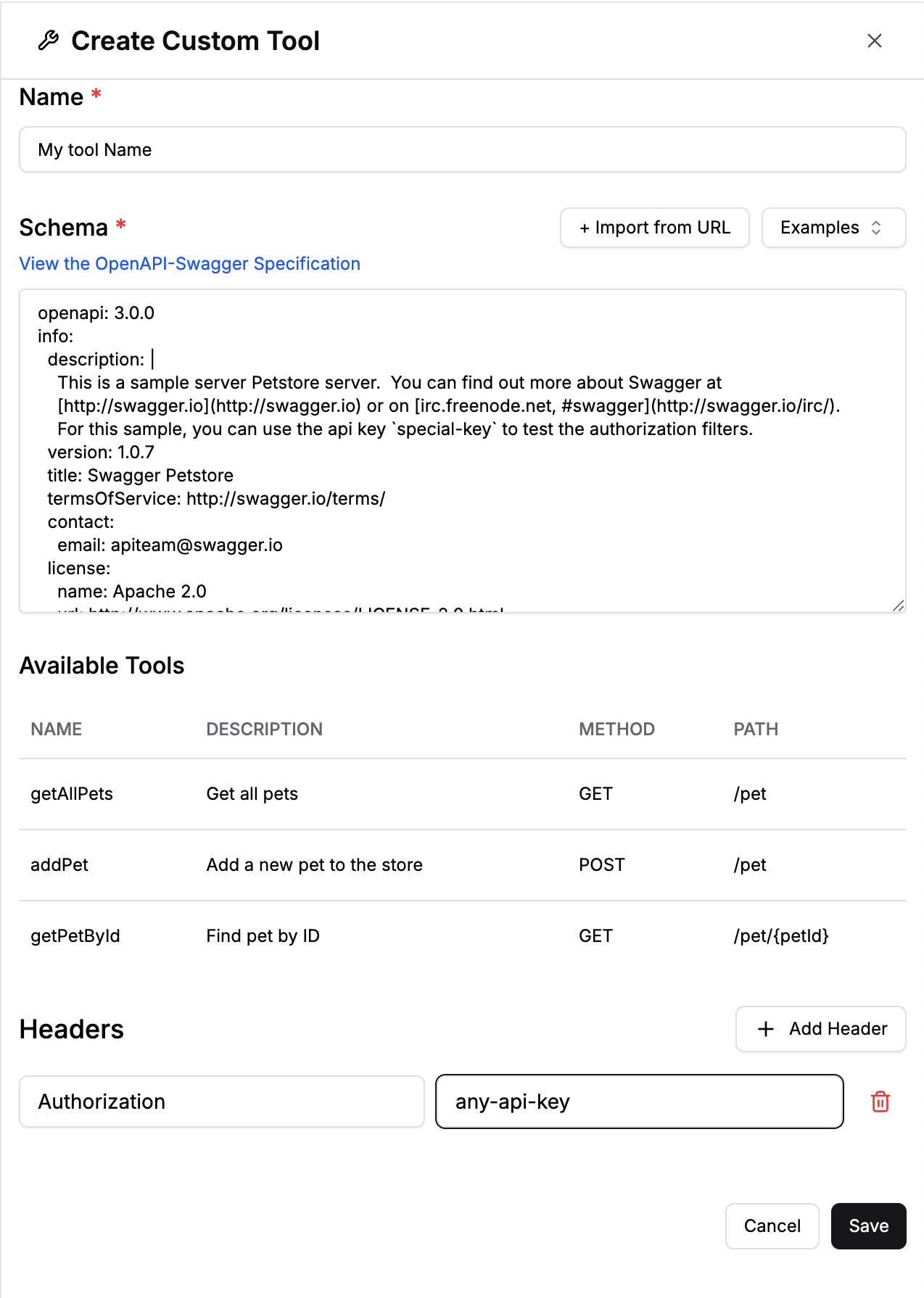Image resolution: width=924 pixels, height=1298 pixels.
Task: Click the plus icon in Add Header
Action: click(x=766, y=1029)
